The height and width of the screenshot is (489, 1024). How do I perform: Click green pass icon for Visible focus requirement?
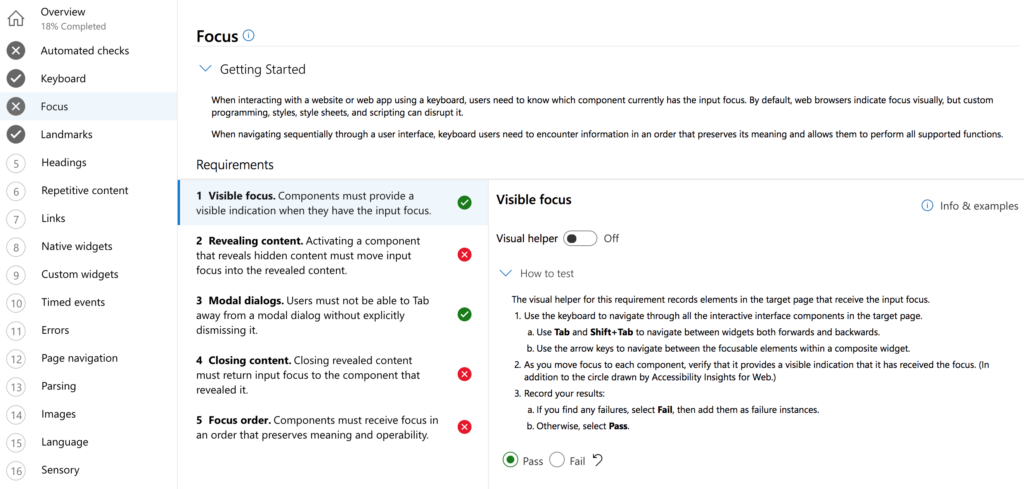tap(464, 203)
